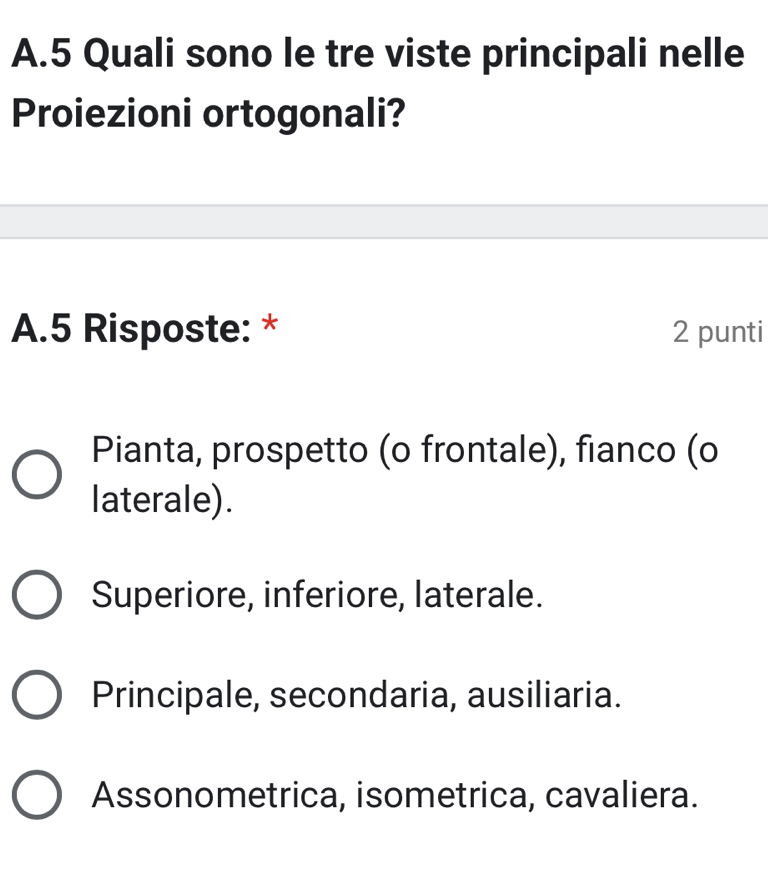Click the 'Proiezioni ortogonali?' heading line
The height and width of the screenshot is (883, 768).
[x=208, y=113]
